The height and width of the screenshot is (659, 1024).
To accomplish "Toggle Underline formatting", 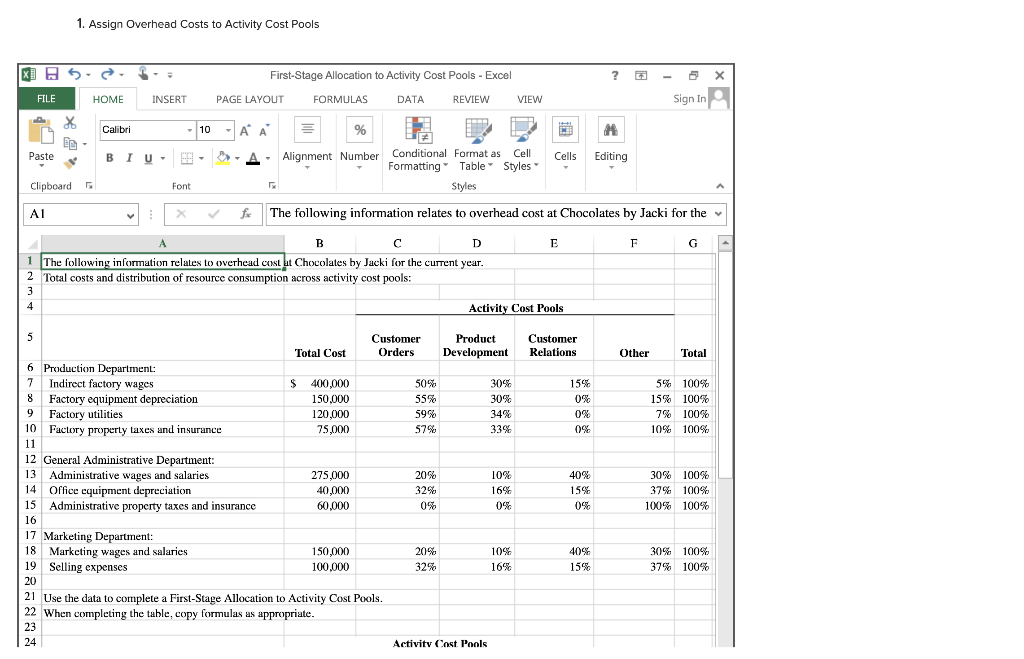I will point(148,158).
